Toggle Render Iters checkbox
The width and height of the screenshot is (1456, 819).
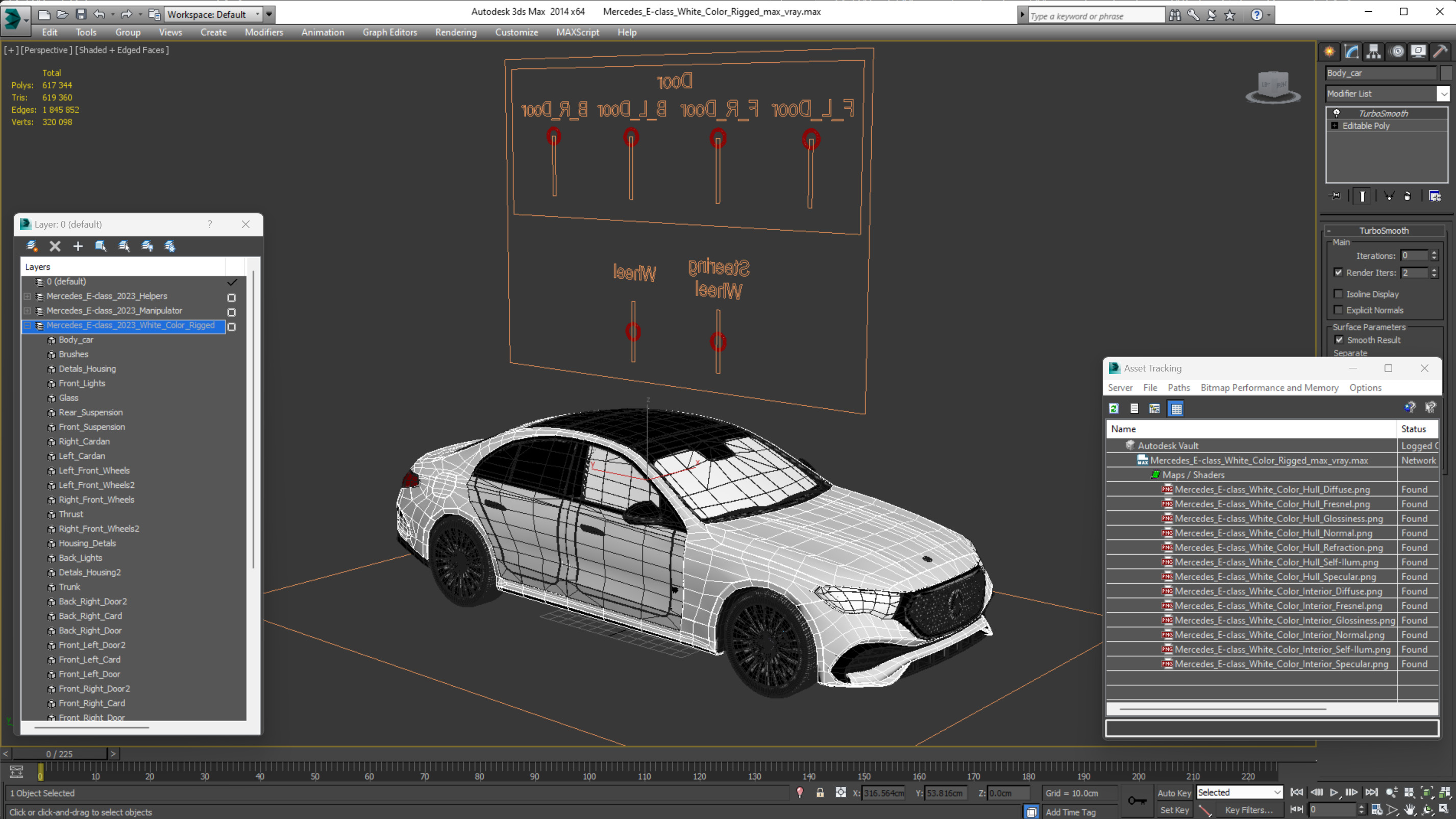tap(1339, 272)
